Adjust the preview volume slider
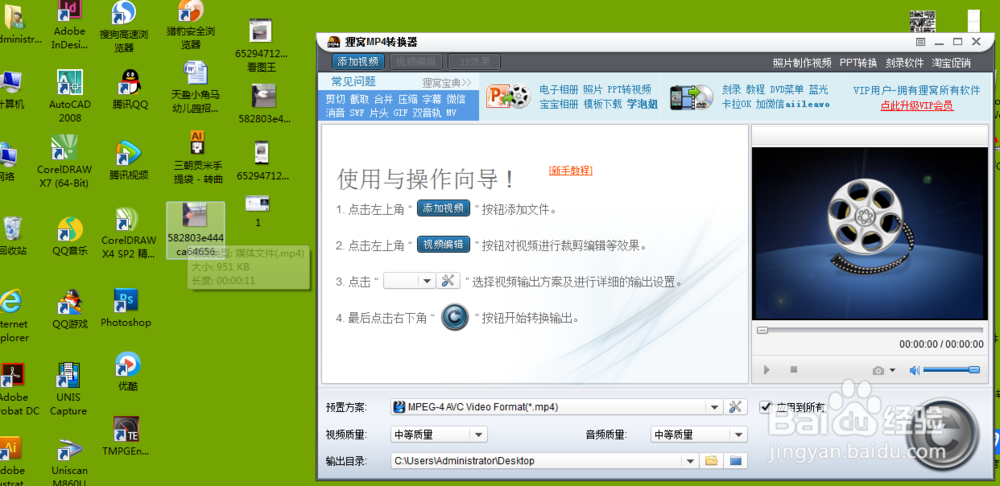 952,369
